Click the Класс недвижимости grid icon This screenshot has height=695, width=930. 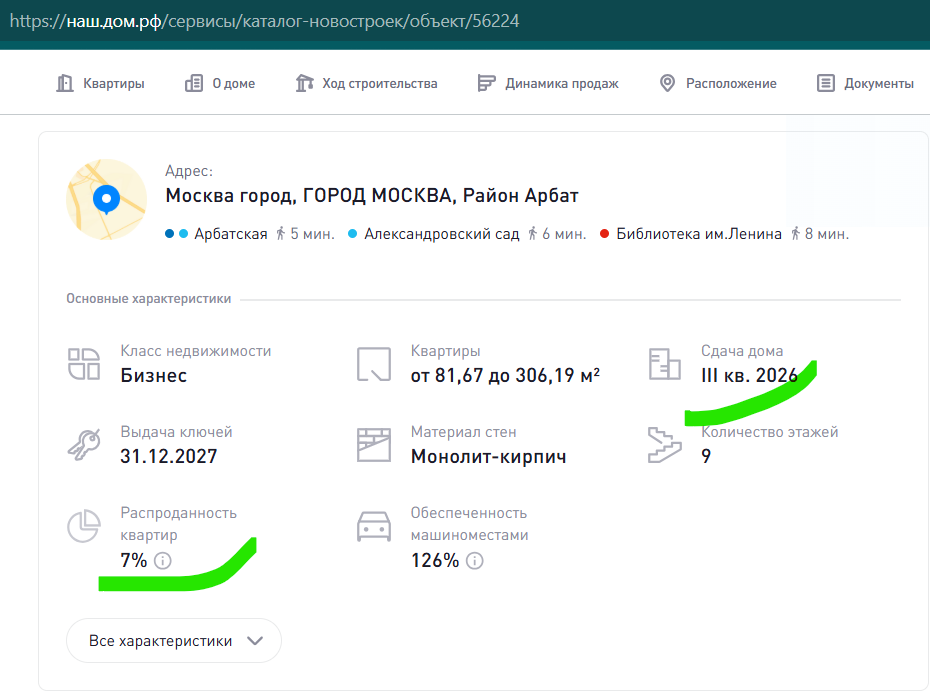[x=84, y=364]
